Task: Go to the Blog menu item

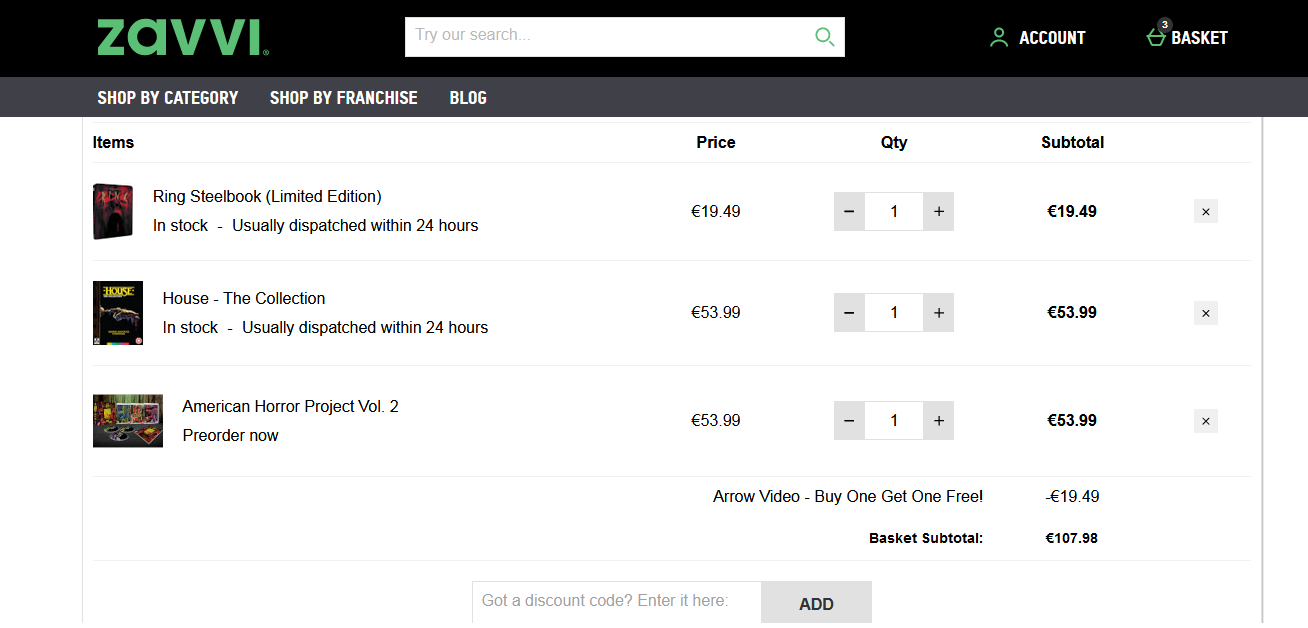Action: [x=468, y=97]
